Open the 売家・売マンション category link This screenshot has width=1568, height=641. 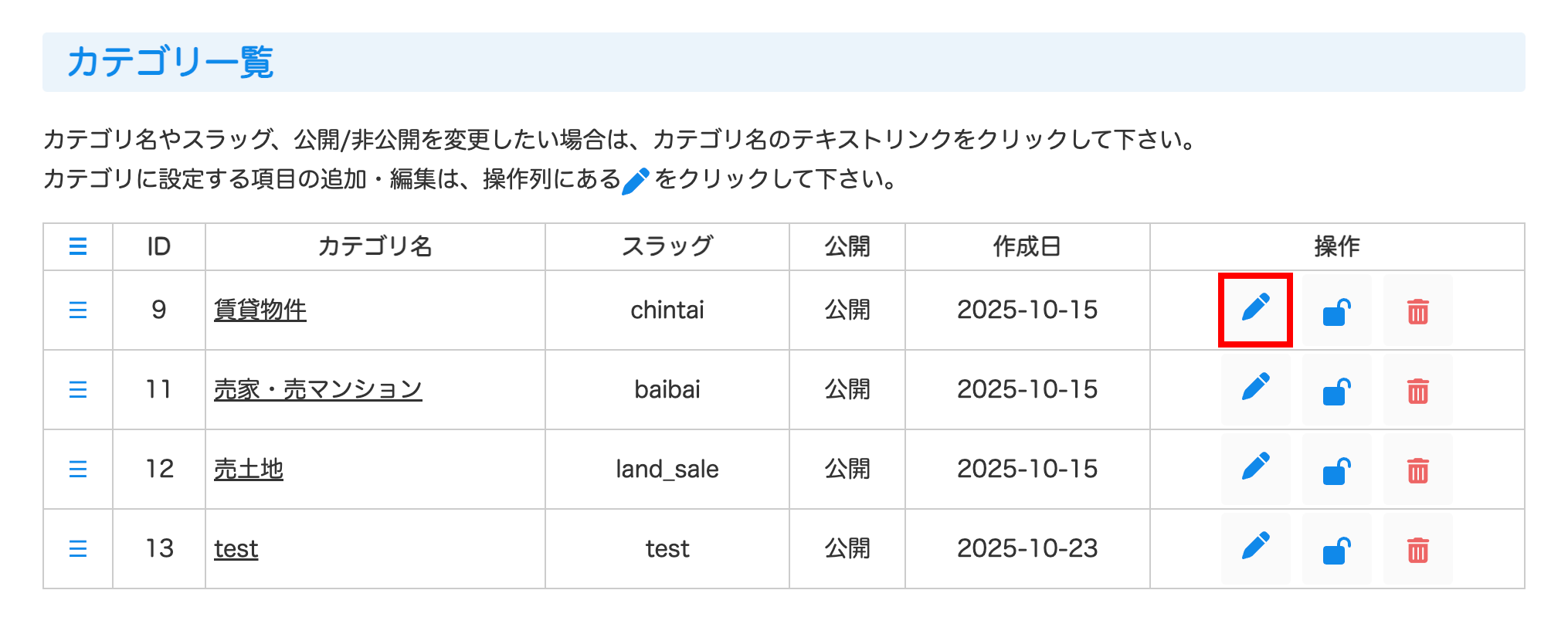click(317, 389)
